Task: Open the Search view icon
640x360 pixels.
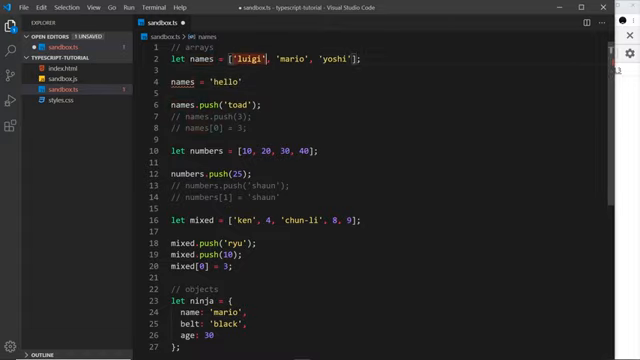Action: 10,51
